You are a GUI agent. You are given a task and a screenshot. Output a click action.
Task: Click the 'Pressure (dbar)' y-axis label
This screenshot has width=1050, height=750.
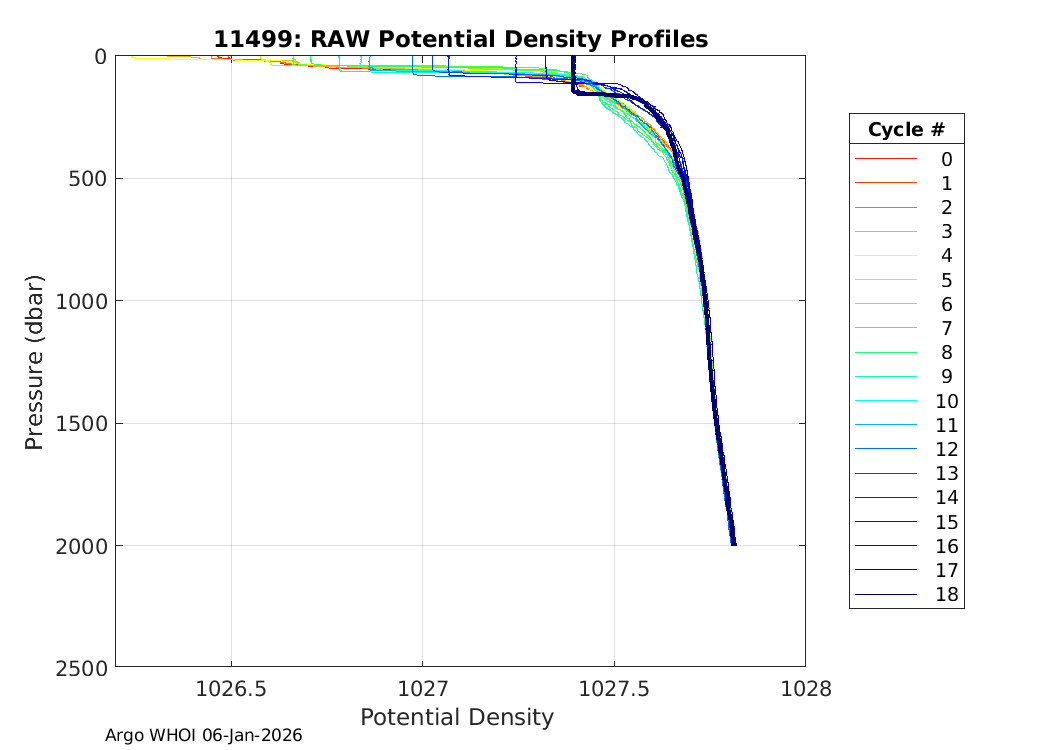[x=35, y=361]
